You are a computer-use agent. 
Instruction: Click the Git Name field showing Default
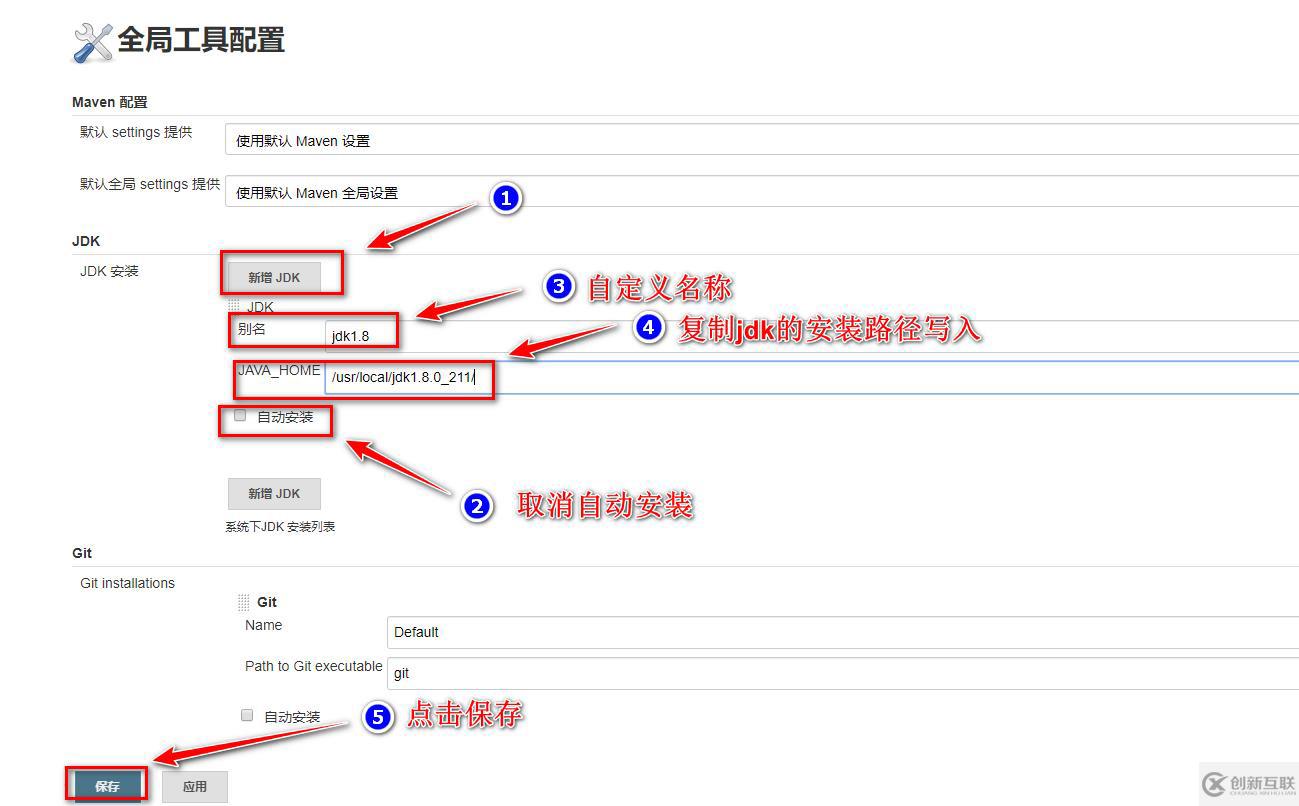(x=843, y=632)
